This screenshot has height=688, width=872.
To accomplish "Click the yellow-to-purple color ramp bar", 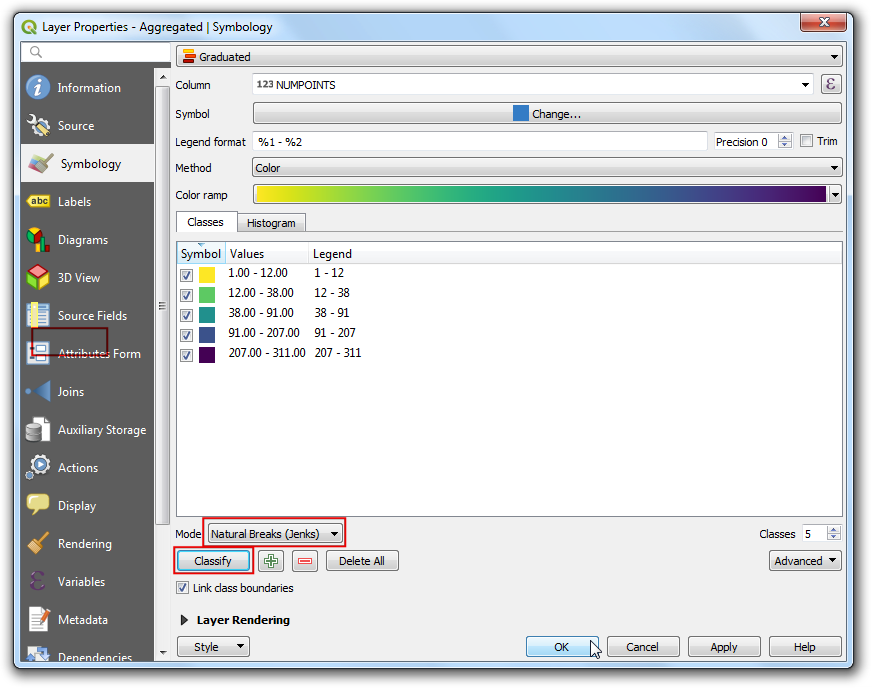I will (540, 195).
